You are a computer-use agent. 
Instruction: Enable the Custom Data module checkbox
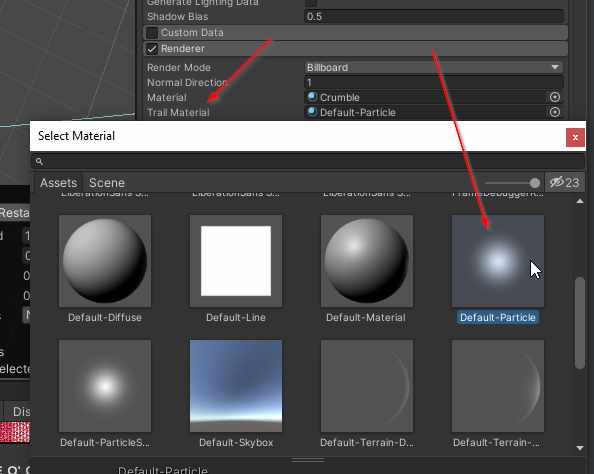[x=152, y=33]
